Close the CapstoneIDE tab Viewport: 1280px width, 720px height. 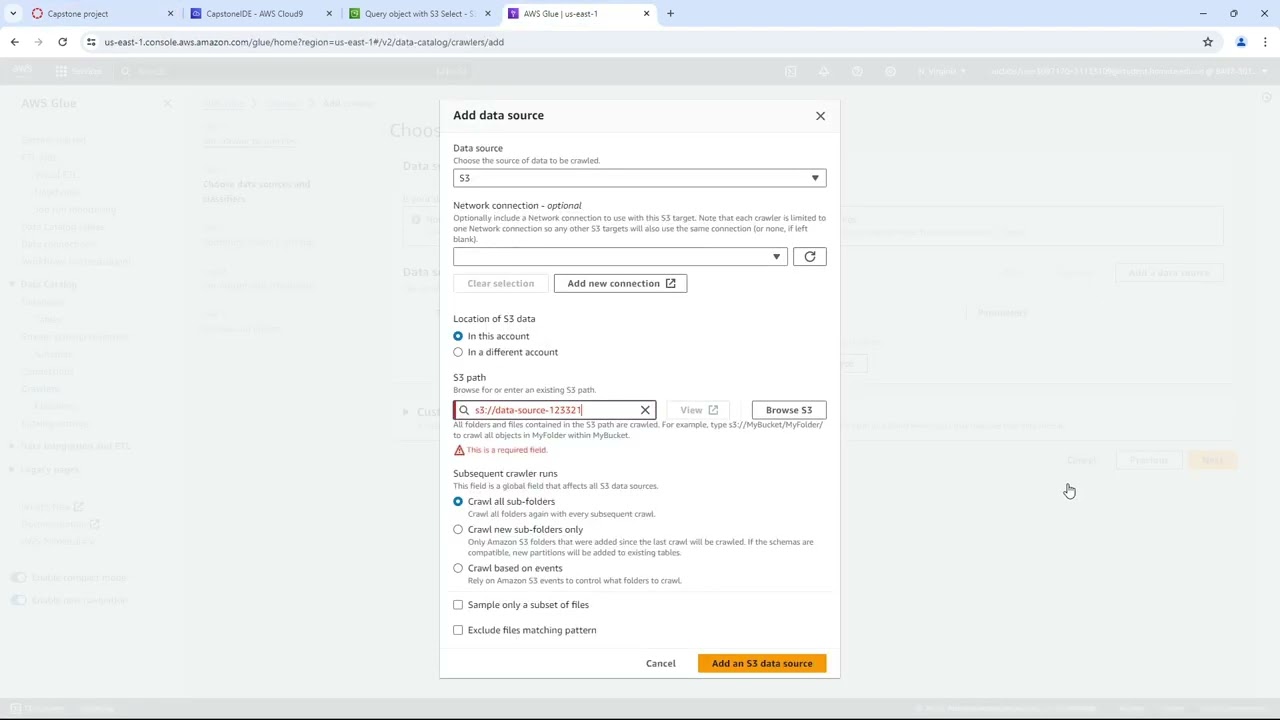328,14
